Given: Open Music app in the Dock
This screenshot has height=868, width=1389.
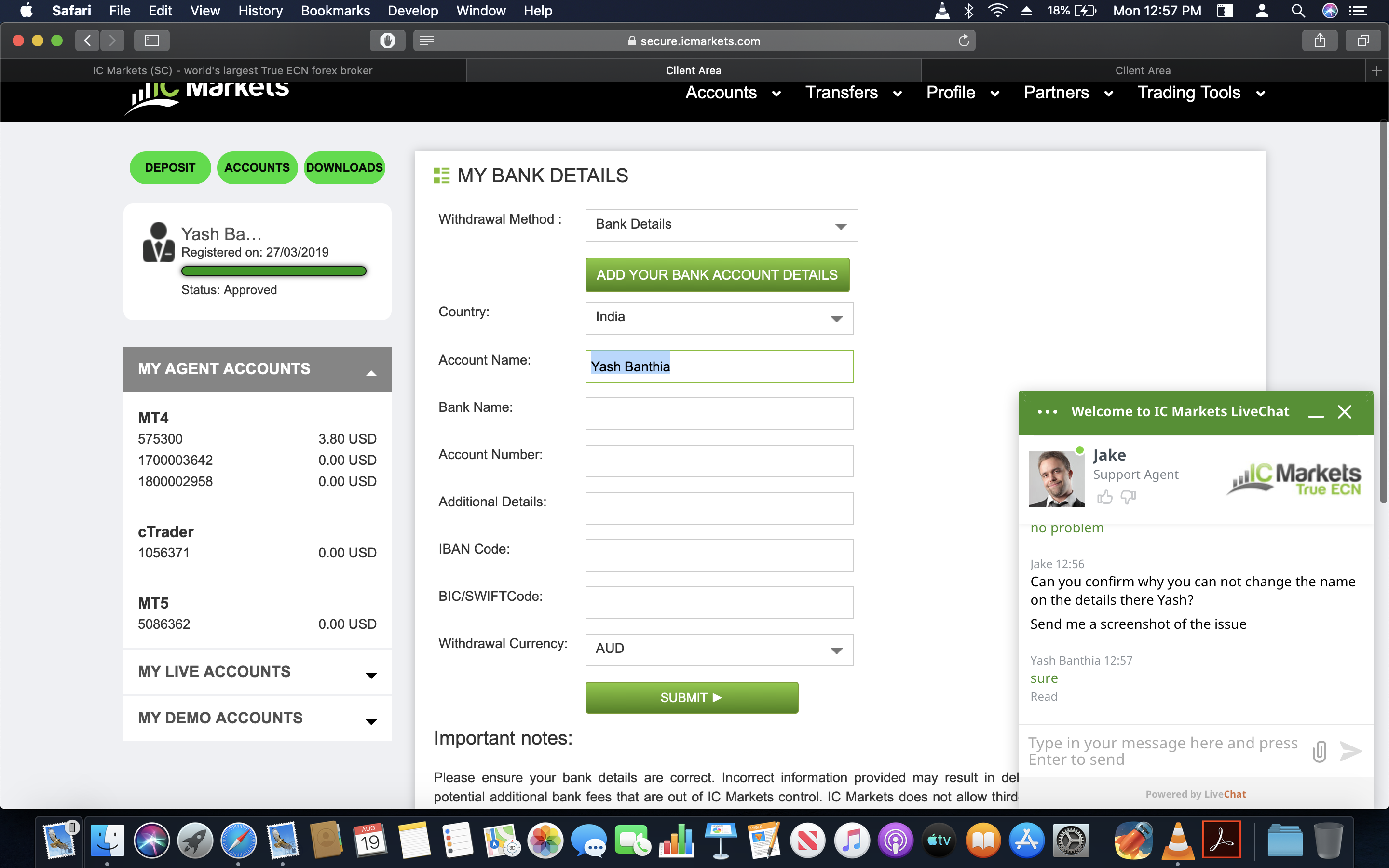Looking at the screenshot, I should pos(852,841).
